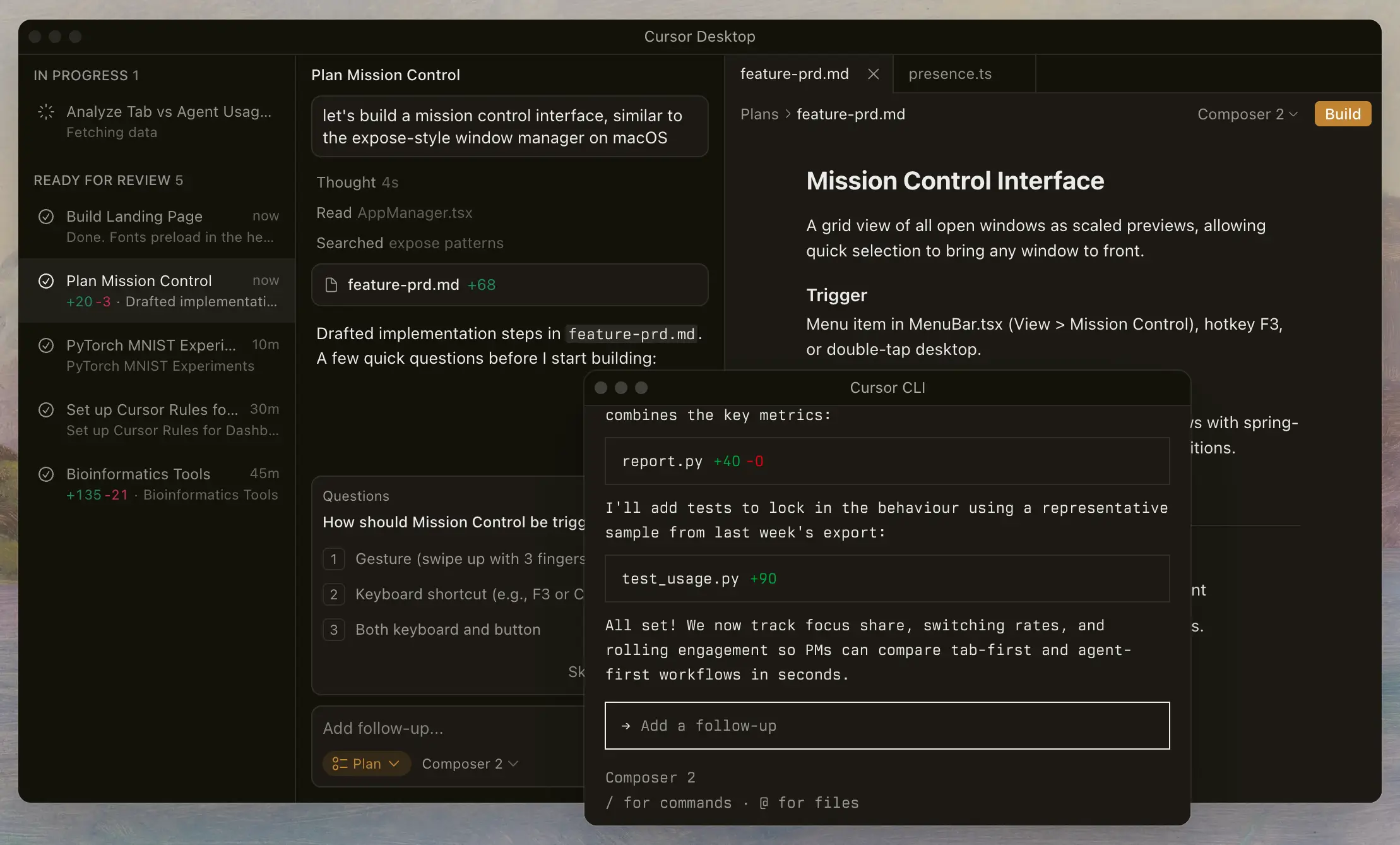Click the file icon next to feature-prd.md +68
The width and height of the screenshot is (1400, 845).
[x=331, y=285]
